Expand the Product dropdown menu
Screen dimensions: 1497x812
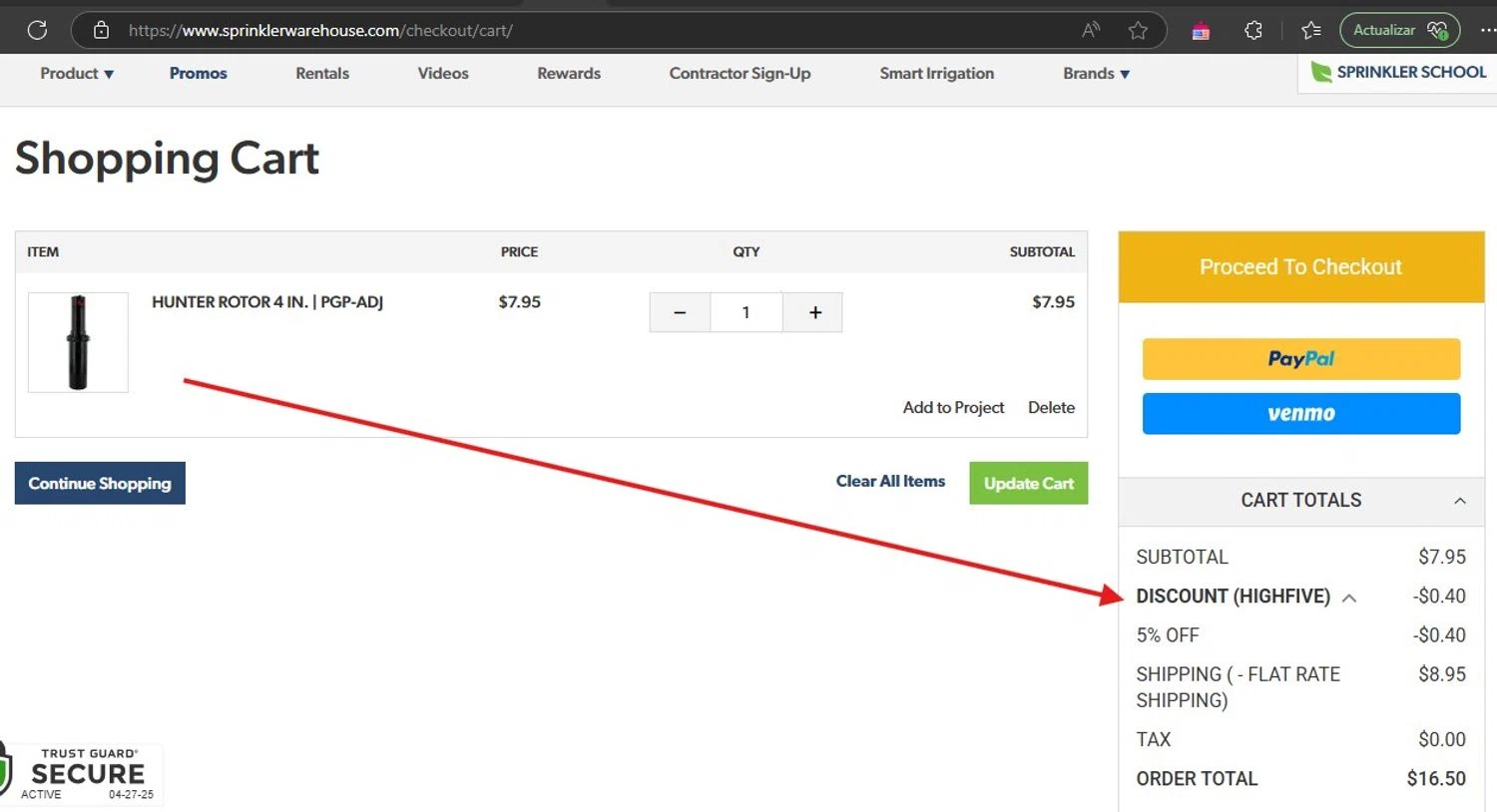(77, 74)
